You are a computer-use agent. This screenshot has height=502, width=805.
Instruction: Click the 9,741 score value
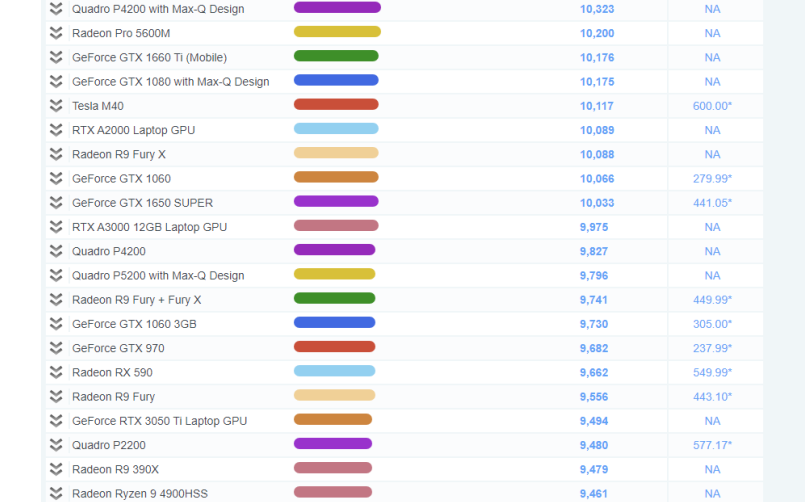(594, 300)
